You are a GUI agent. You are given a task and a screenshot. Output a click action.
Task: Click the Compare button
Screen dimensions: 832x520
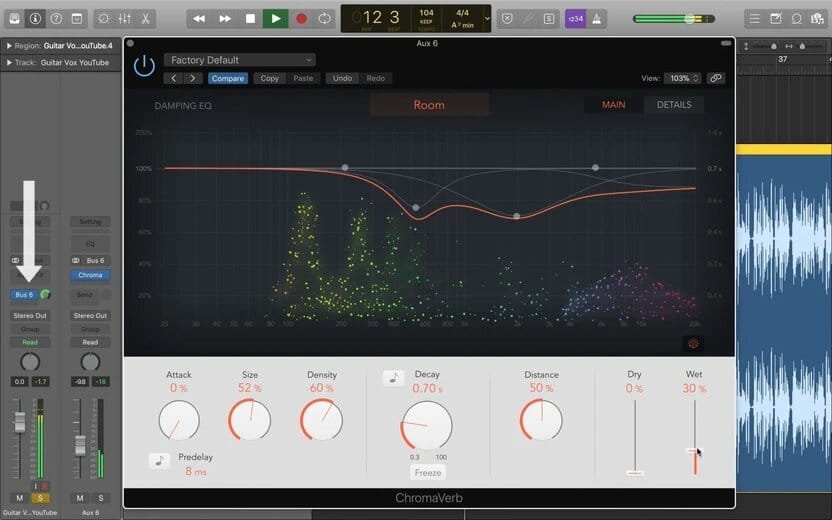coord(228,78)
